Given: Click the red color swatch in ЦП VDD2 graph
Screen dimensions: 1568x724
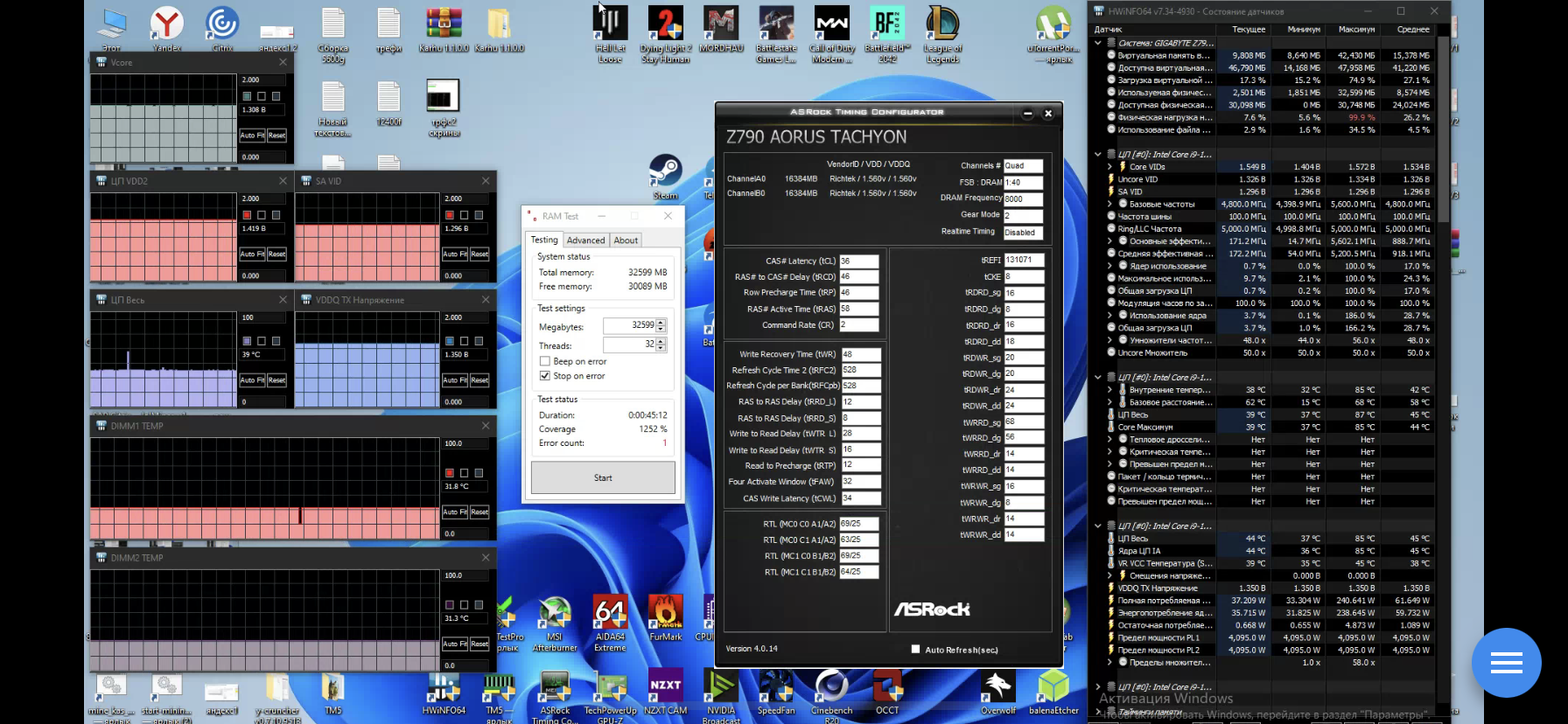Looking at the screenshot, I should click(247, 215).
